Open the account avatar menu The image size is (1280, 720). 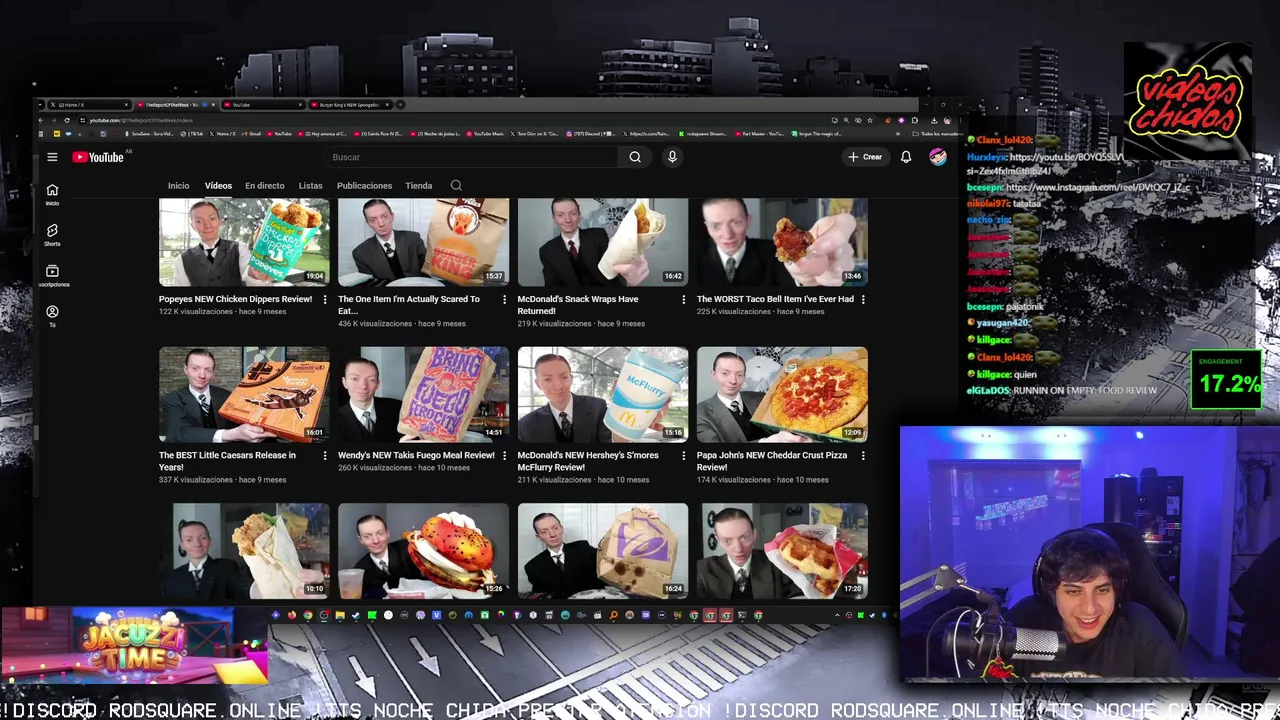click(x=938, y=157)
